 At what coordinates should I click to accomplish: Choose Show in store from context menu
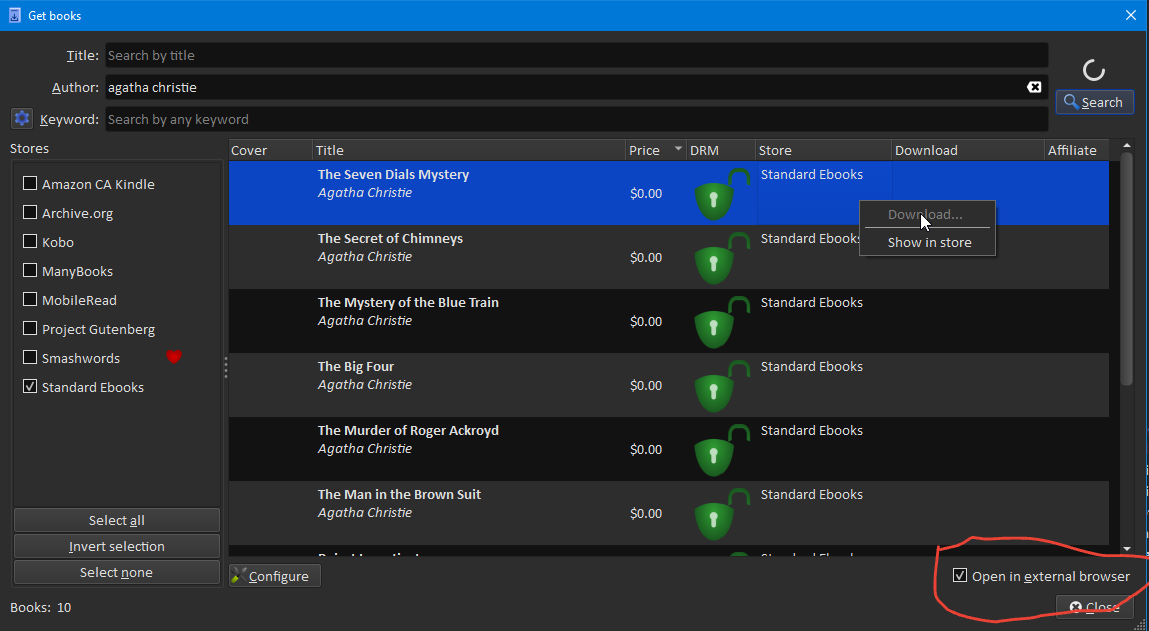tap(927, 242)
